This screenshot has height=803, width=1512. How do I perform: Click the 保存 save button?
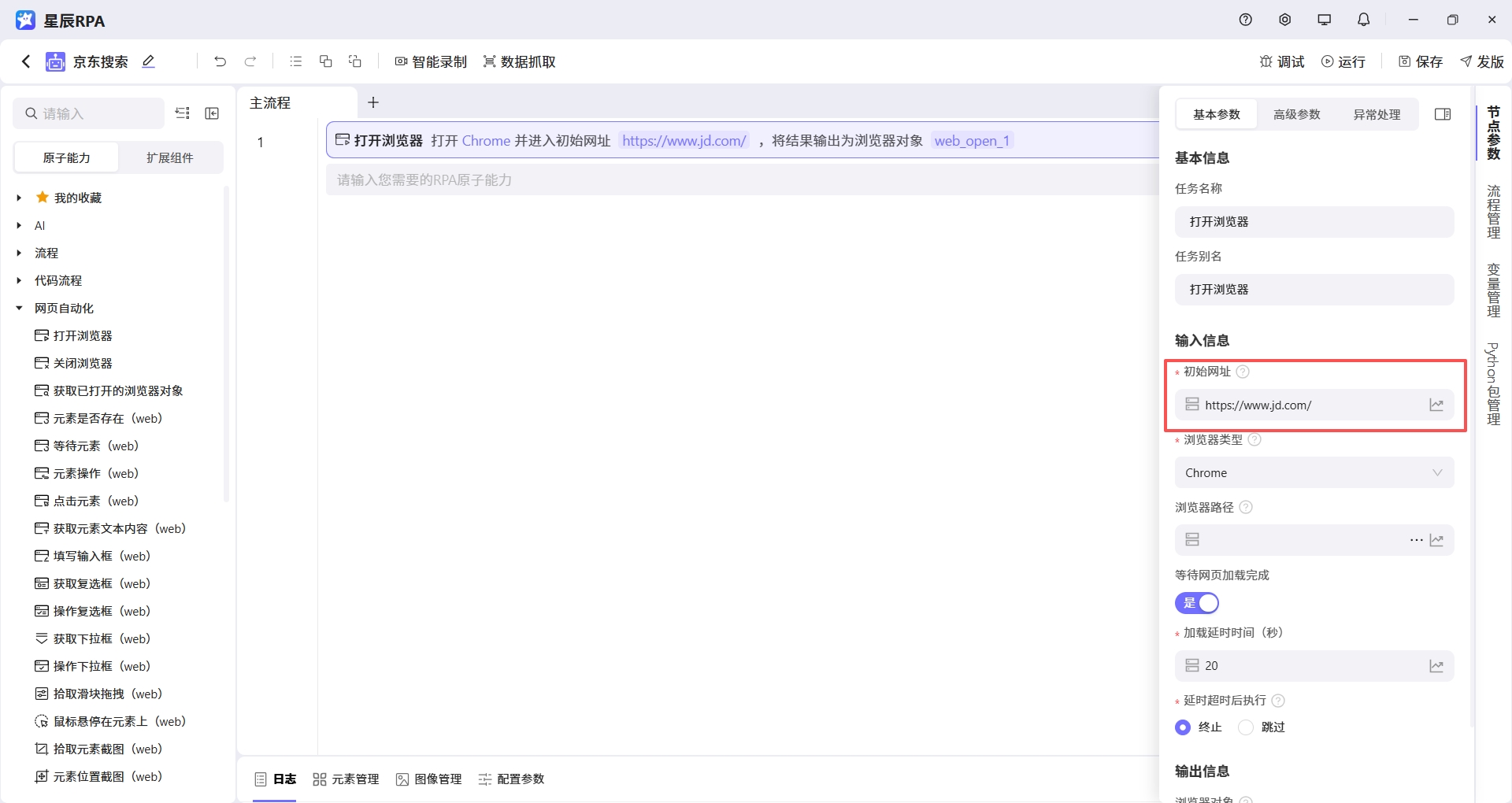pos(1420,61)
